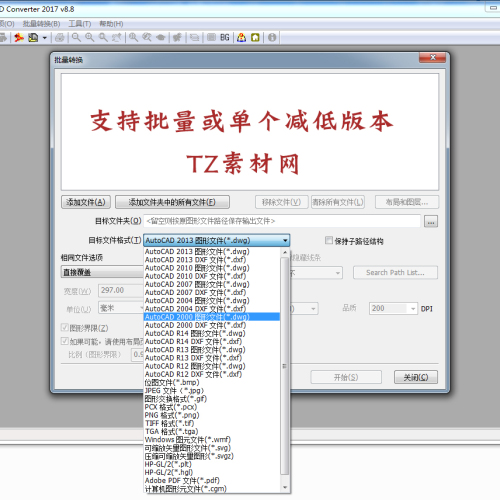500x500 pixels.
Task: Select PNG 格式(*.png) option
Action: 212,415
